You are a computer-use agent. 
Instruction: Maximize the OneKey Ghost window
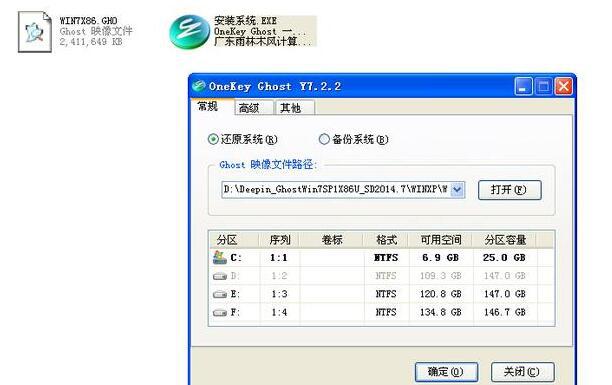coord(543,86)
